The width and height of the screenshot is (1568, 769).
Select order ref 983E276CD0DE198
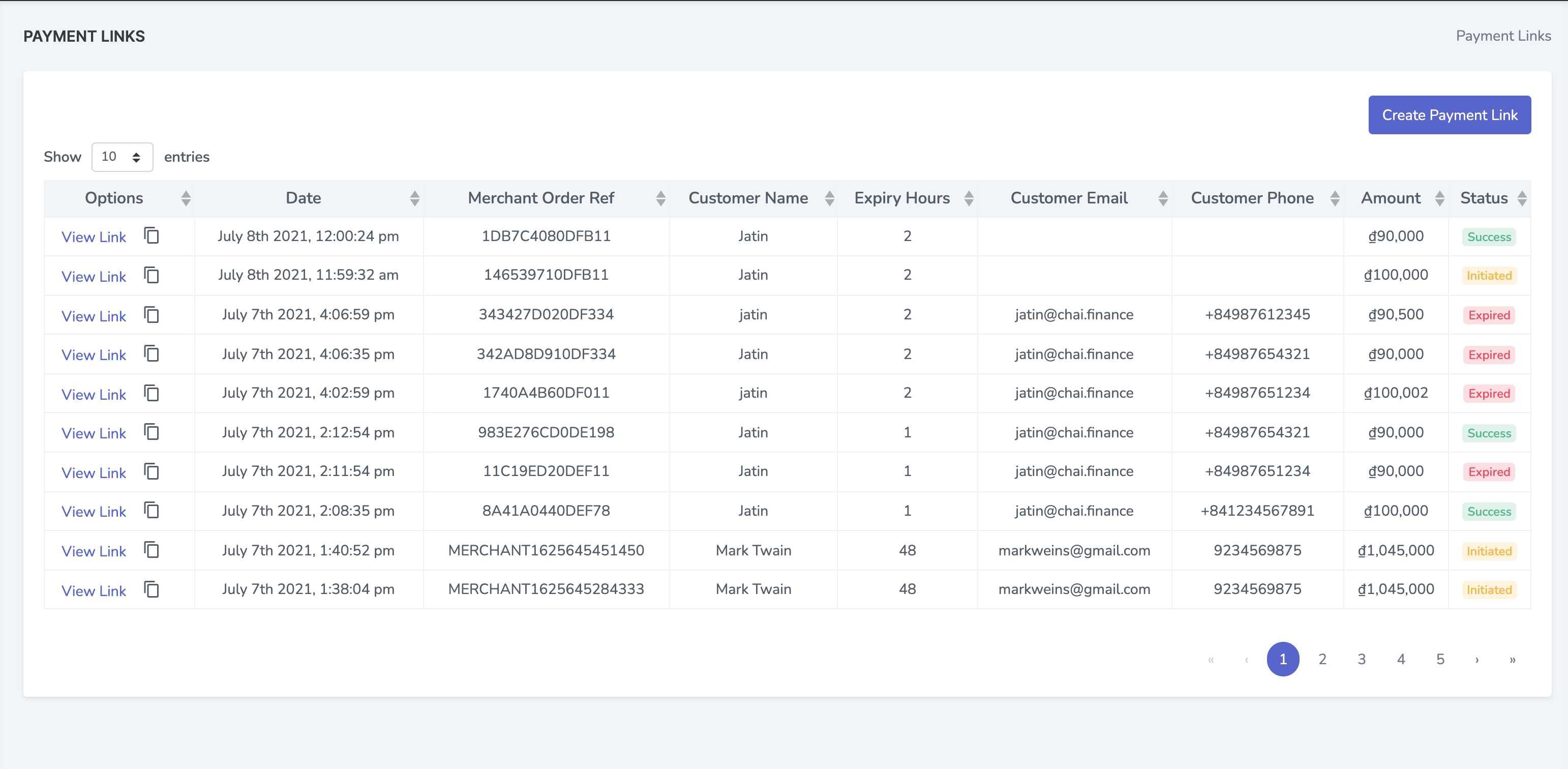click(546, 432)
